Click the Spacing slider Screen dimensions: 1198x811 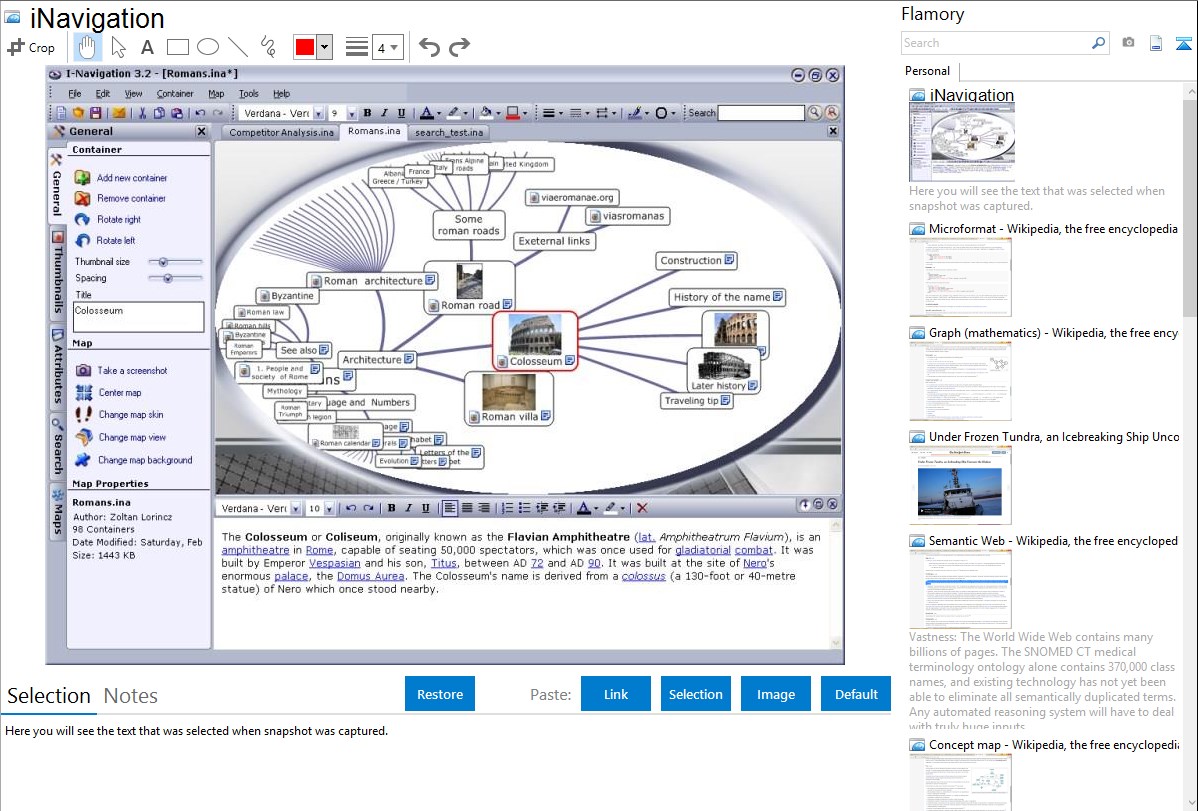[176, 278]
